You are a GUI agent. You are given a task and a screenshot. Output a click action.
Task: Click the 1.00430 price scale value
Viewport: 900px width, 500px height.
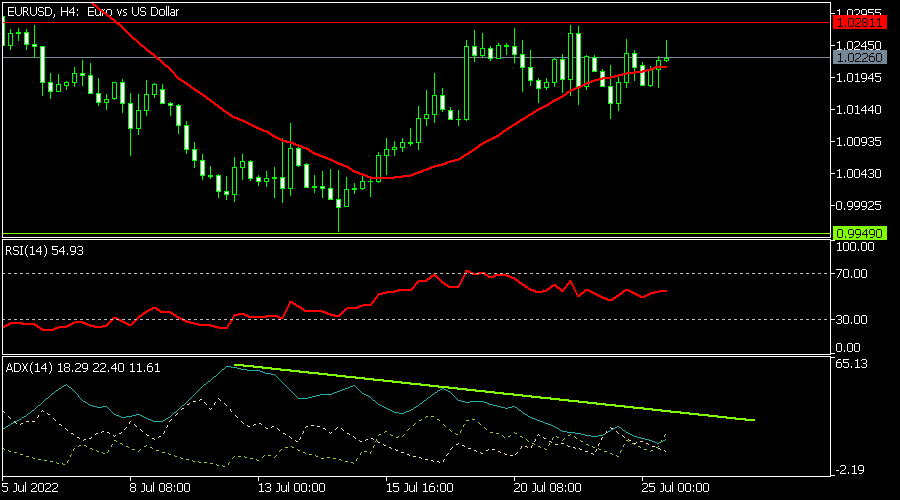click(x=859, y=174)
